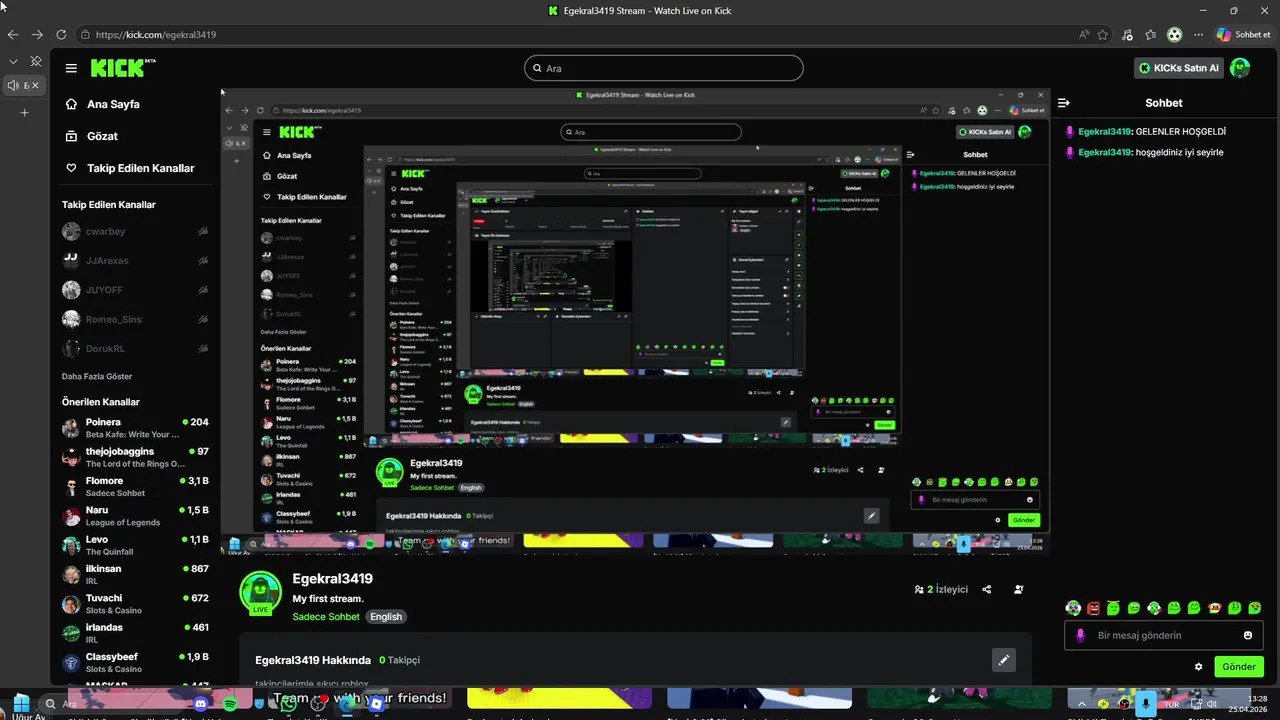
Task: Open Windows Start button
Action: pos(21,703)
